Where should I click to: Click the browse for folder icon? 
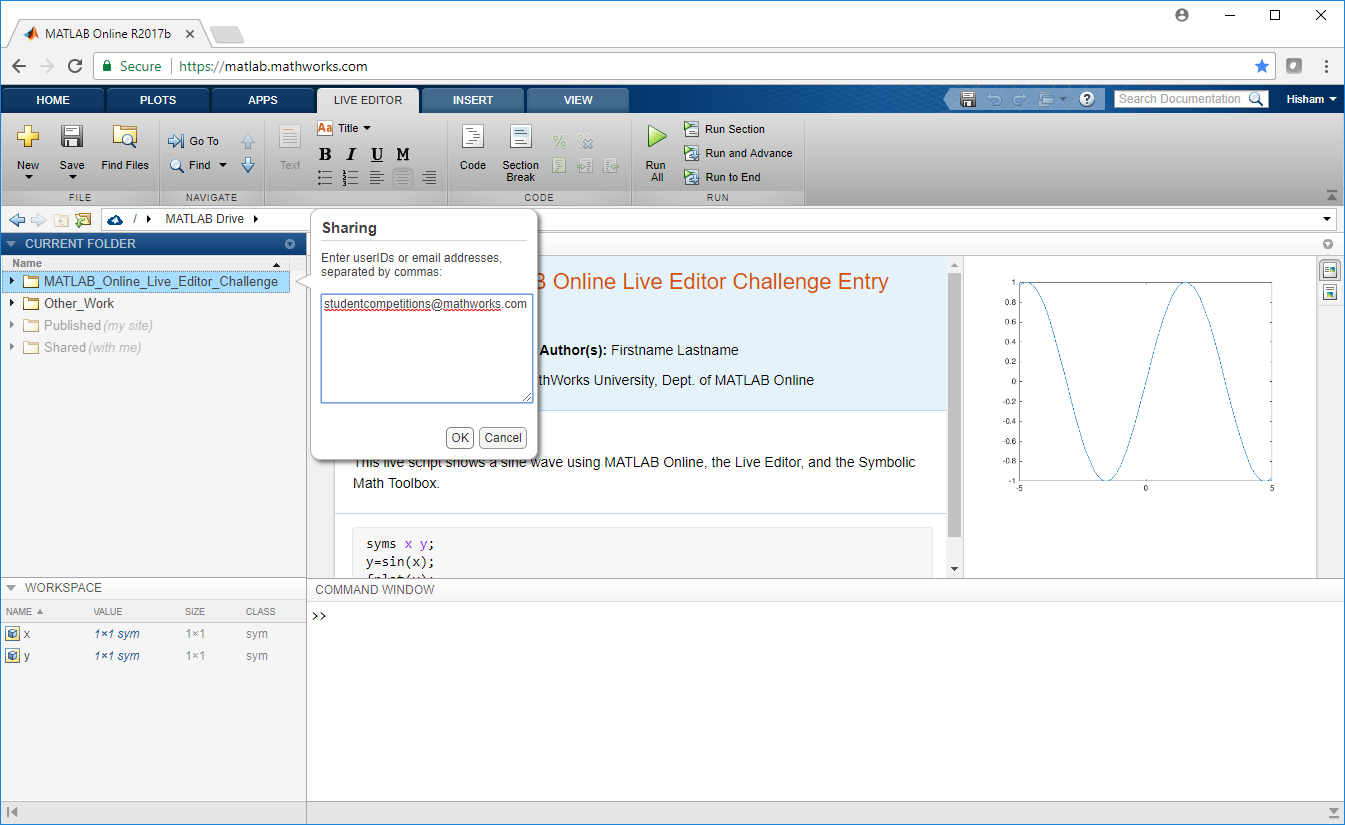(x=83, y=219)
